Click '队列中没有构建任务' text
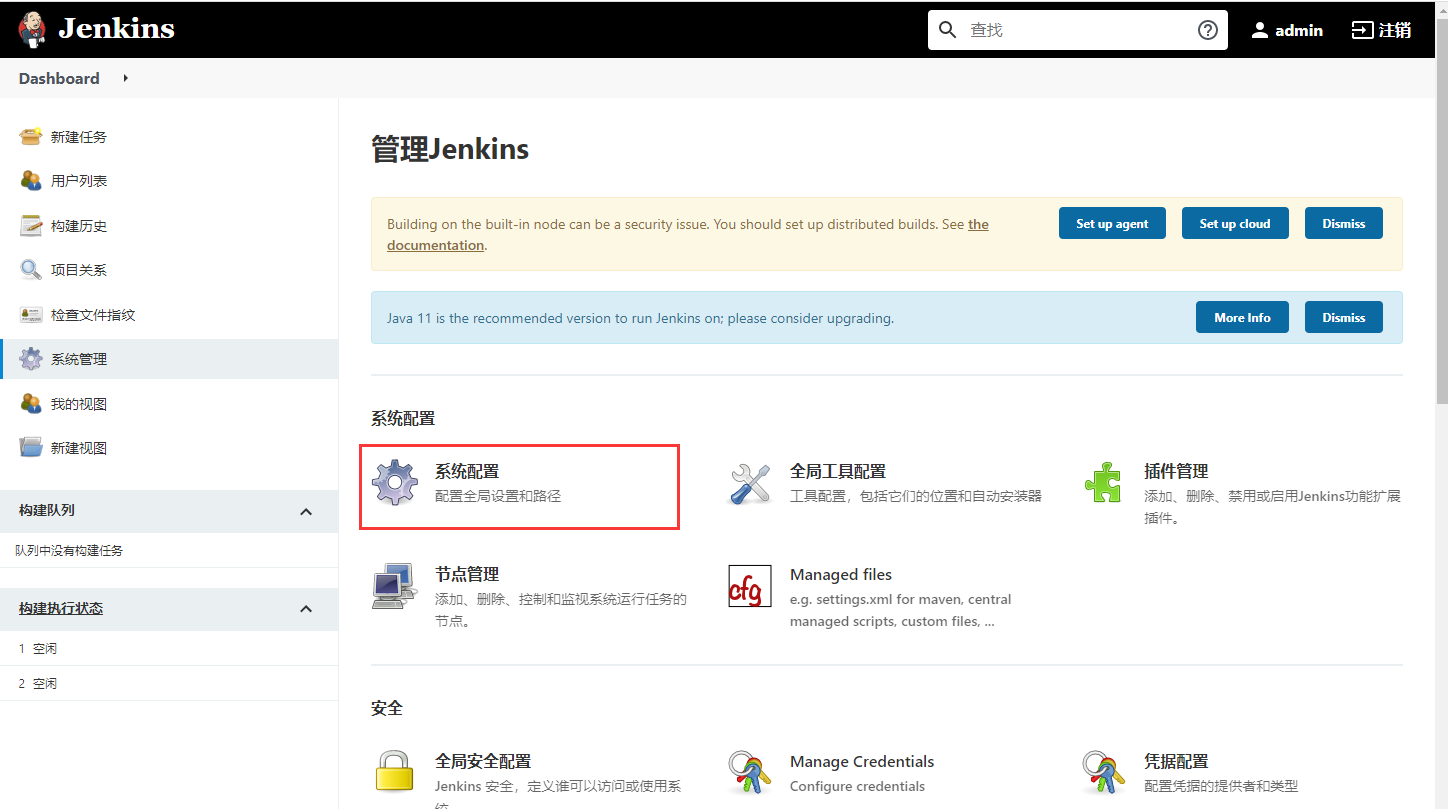Image resolution: width=1448 pixels, height=809 pixels. click(x=69, y=551)
